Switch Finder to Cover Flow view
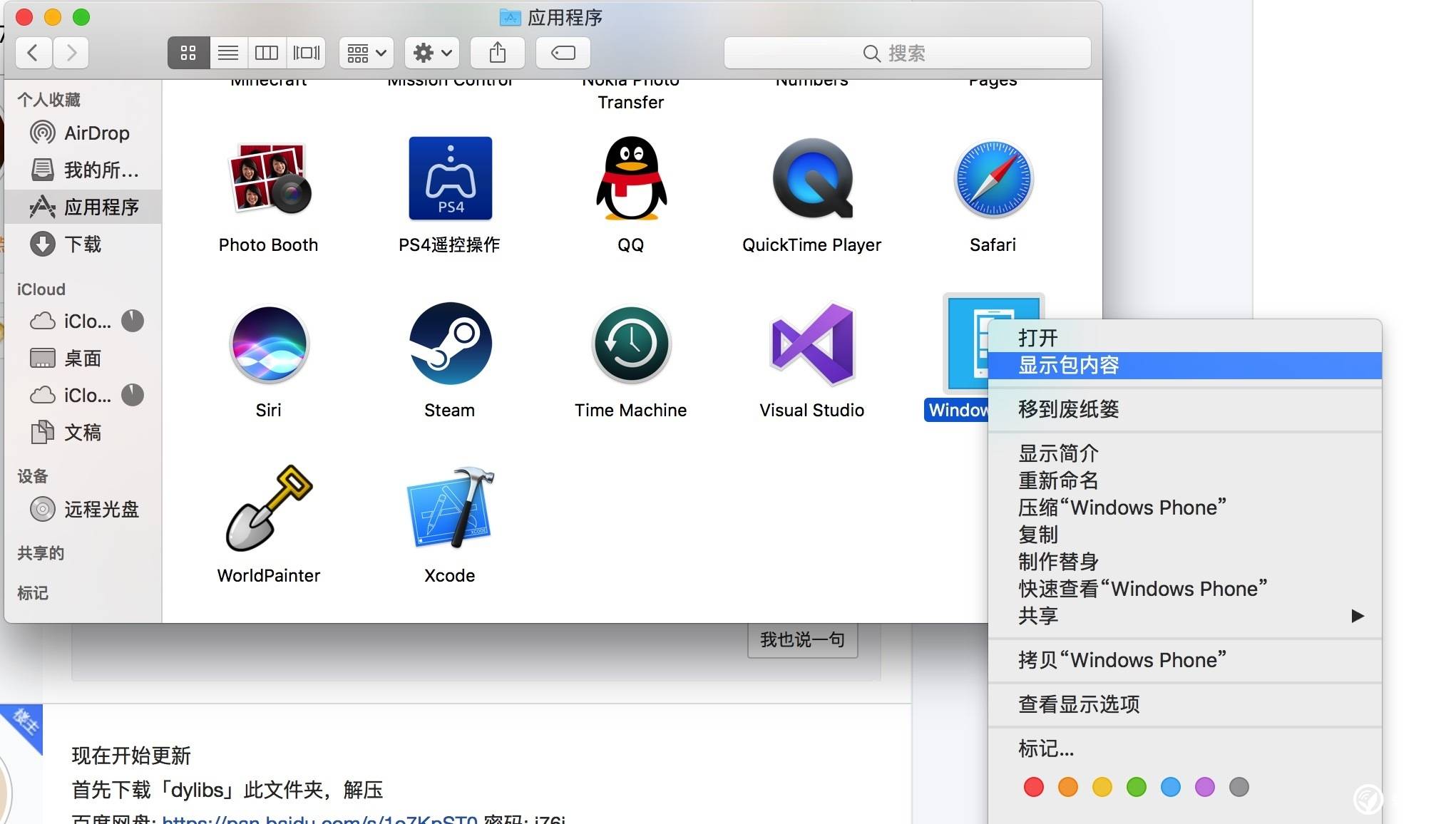 coord(307,53)
